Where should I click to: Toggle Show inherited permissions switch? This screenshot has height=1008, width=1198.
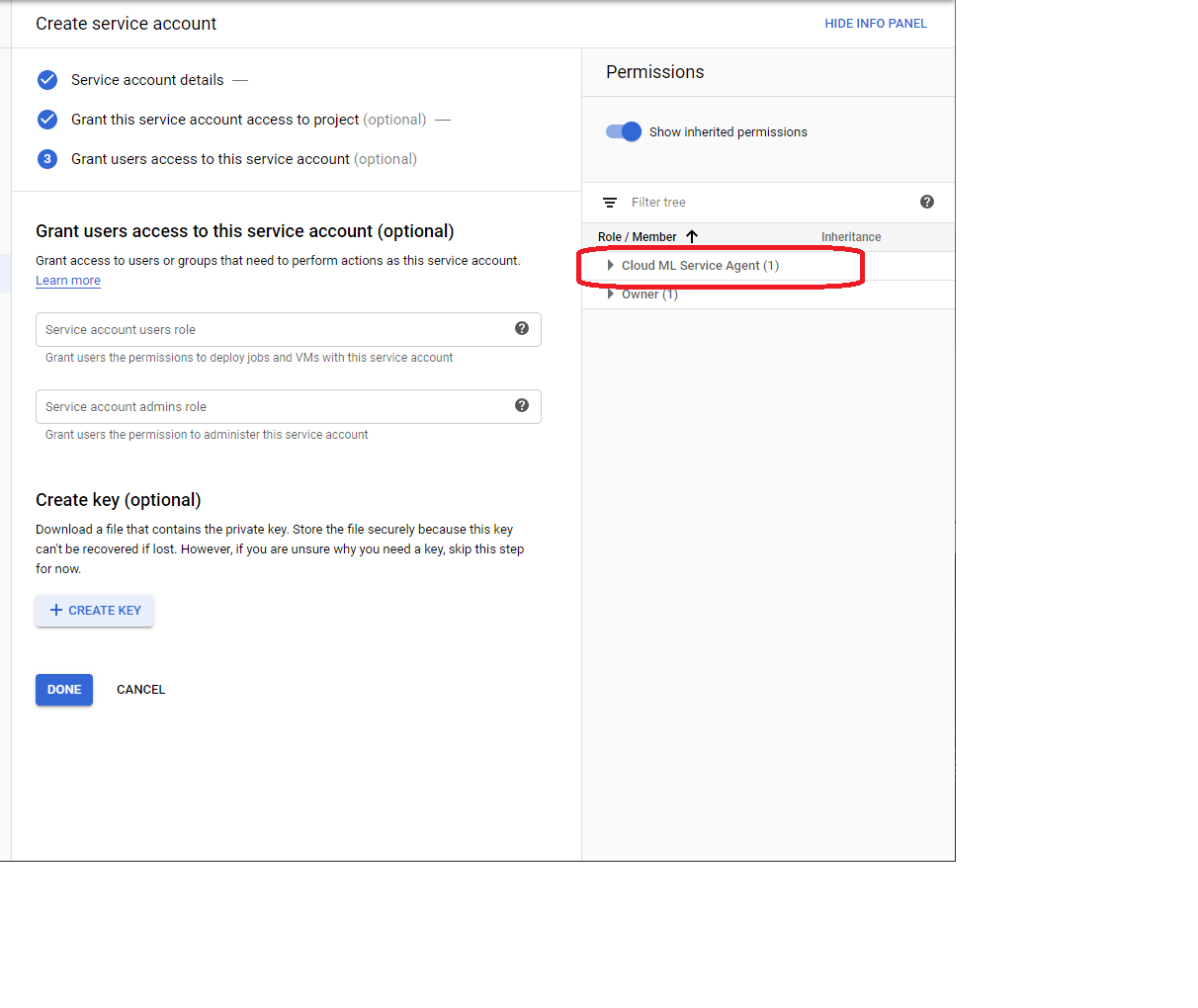(x=624, y=132)
